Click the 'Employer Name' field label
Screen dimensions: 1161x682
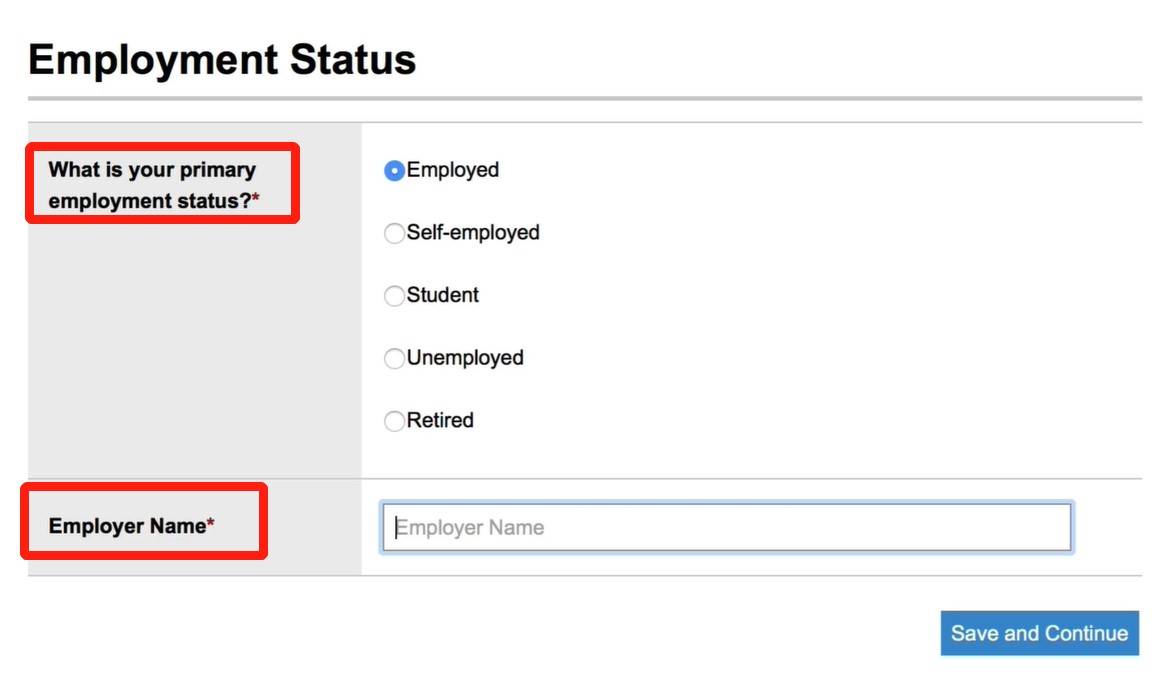point(127,526)
